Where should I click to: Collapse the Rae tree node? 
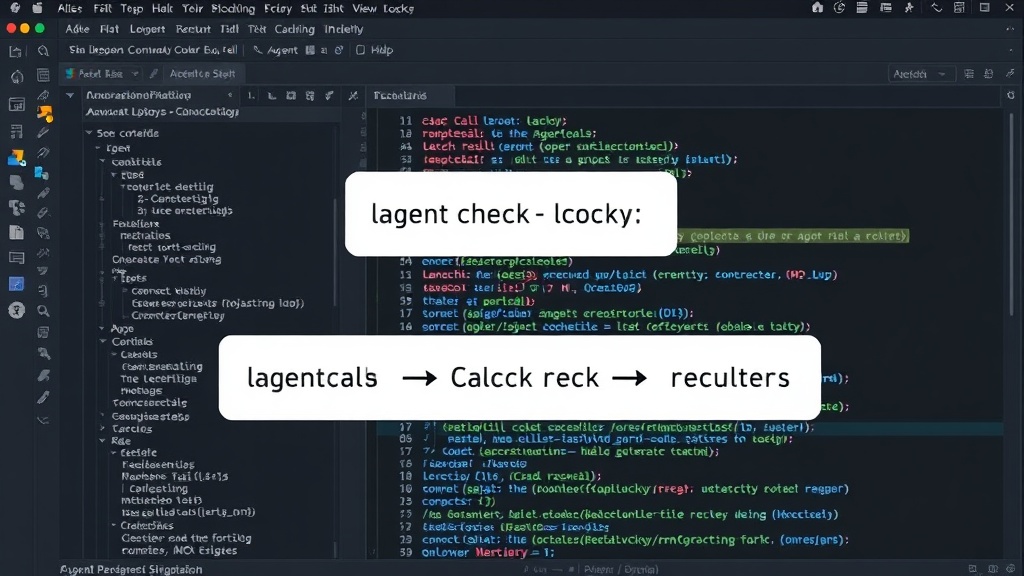103,441
